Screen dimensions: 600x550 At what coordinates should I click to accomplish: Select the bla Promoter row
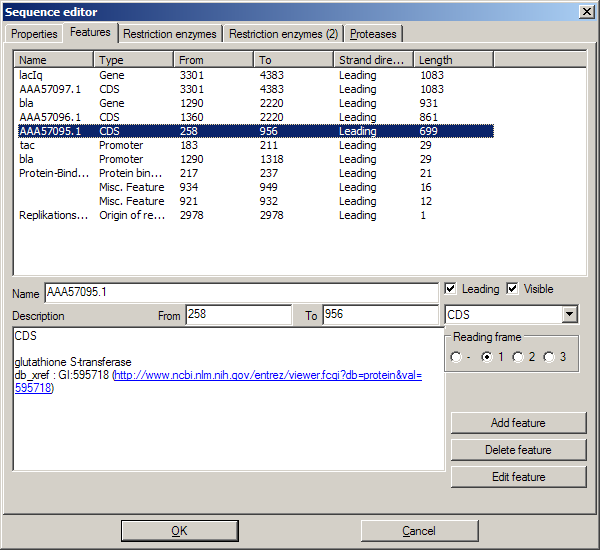[x=256, y=159]
